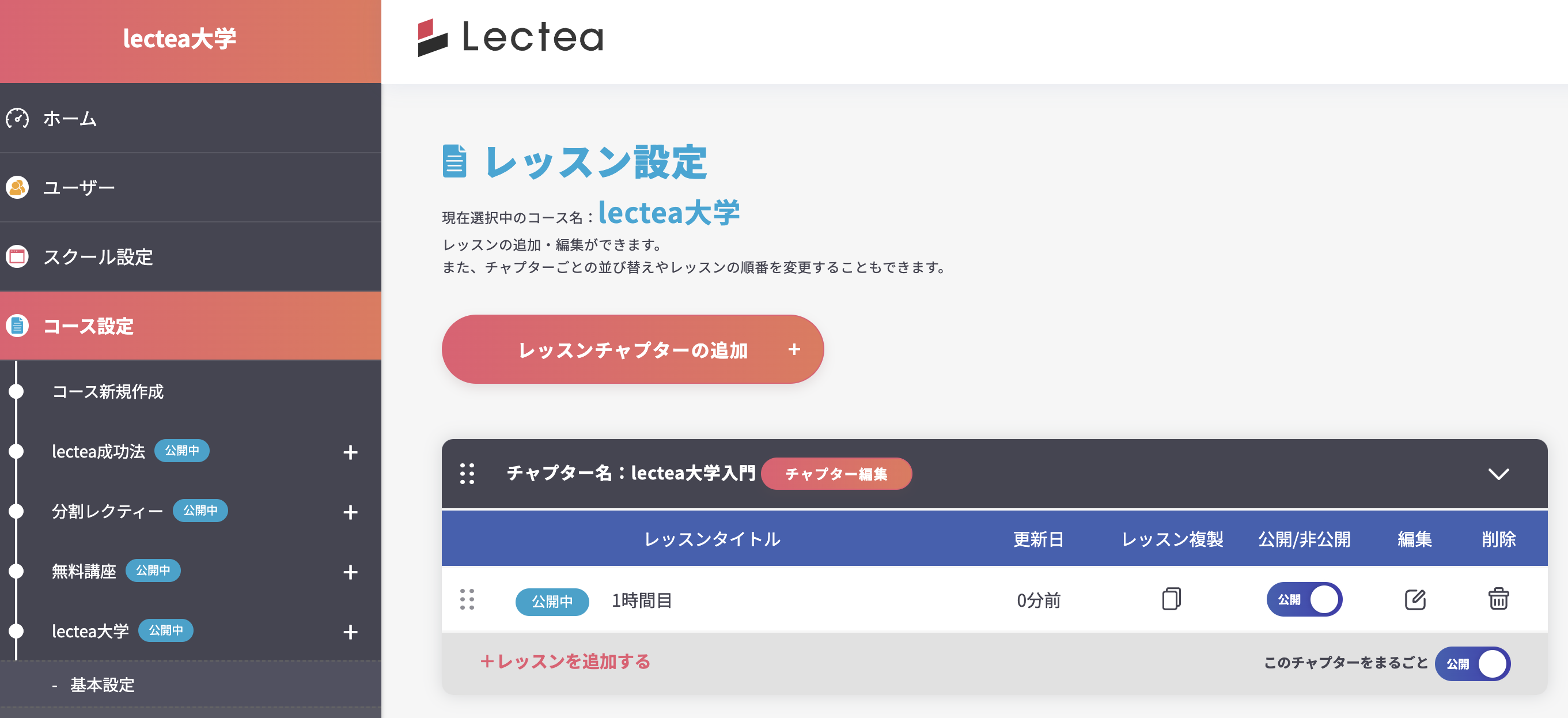Open コース新規作成 from the sidebar

(108, 392)
